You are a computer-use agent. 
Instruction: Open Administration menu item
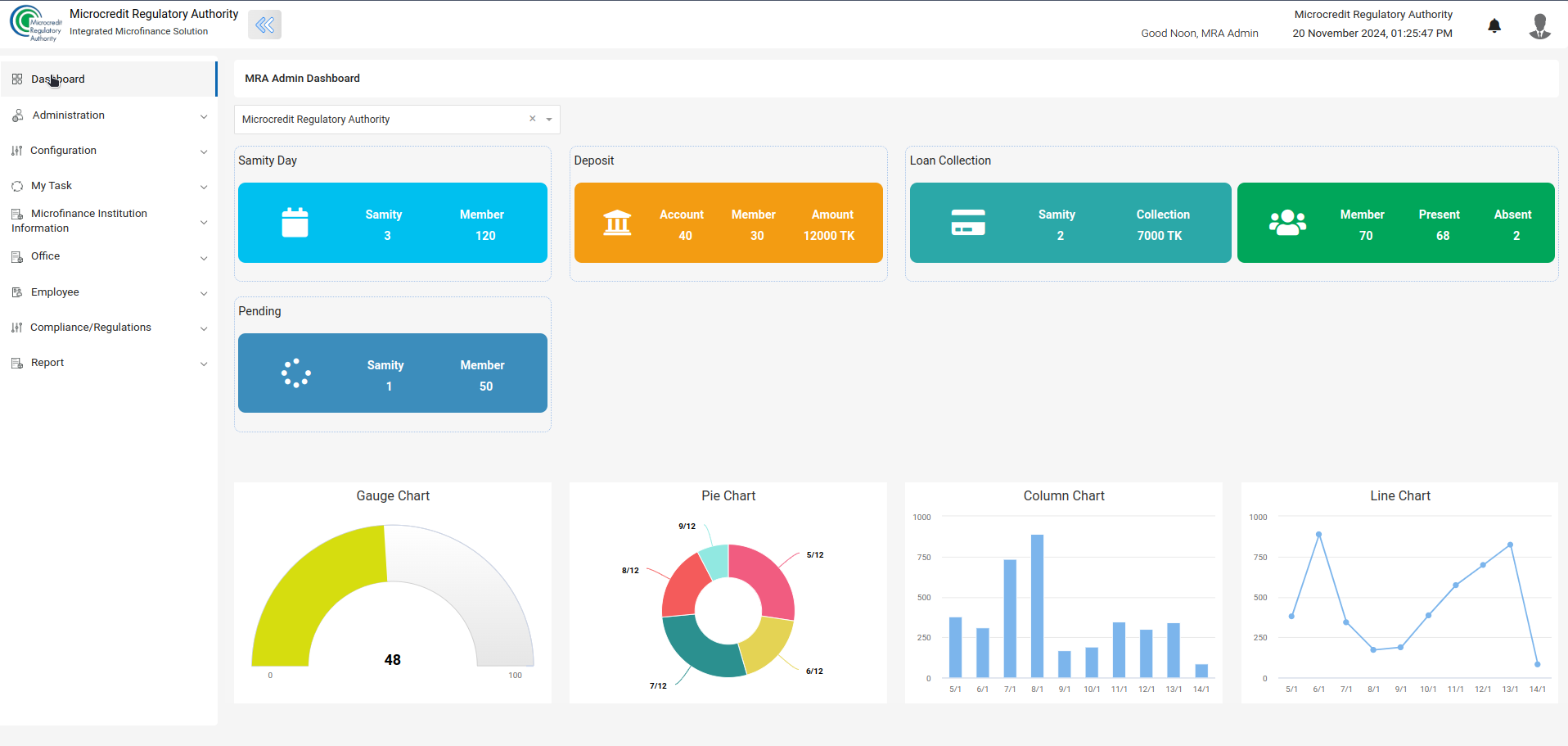pos(109,115)
